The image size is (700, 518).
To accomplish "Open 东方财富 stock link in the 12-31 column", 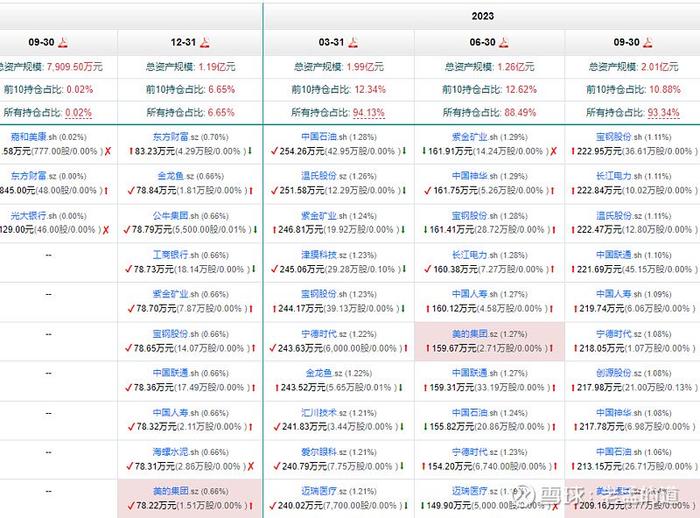I will point(171,137).
